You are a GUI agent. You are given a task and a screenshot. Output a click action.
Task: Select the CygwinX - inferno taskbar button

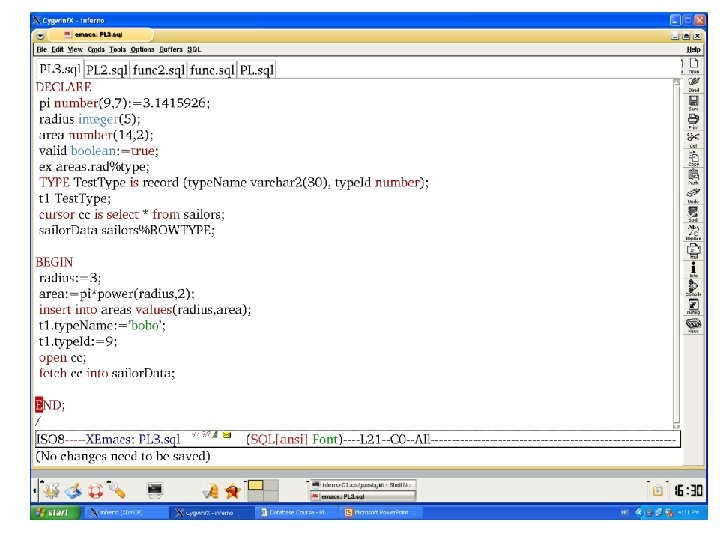[211, 512]
